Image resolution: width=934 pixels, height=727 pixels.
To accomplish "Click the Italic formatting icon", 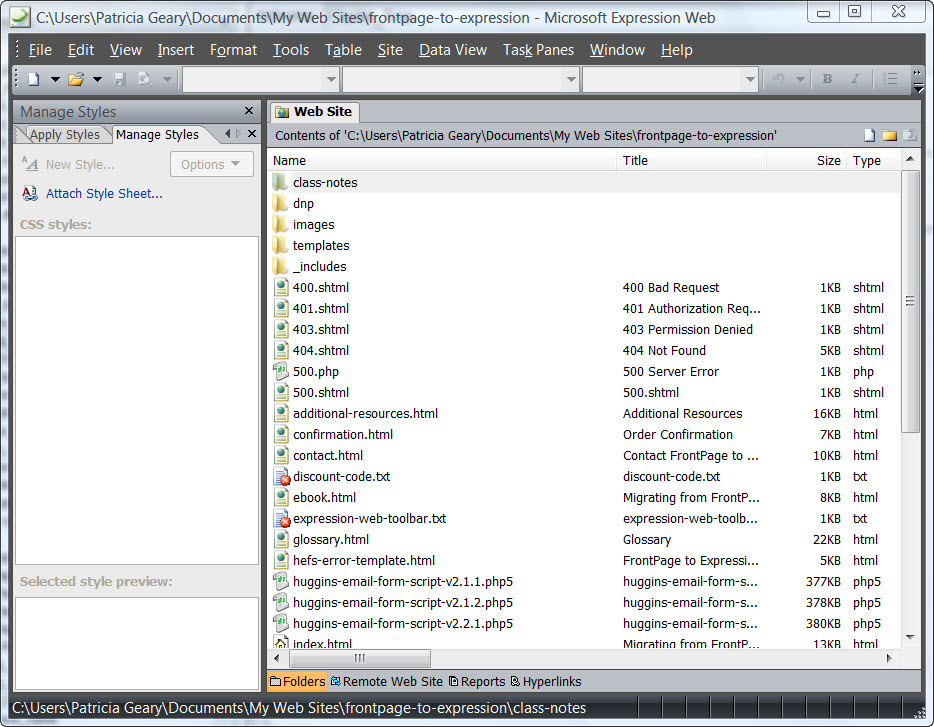I will click(x=855, y=79).
